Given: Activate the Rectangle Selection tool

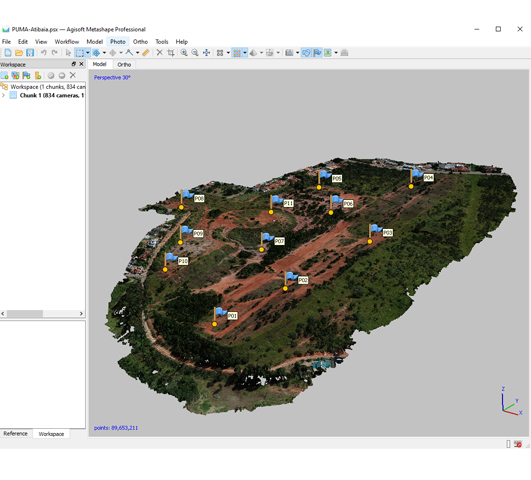Looking at the screenshot, I should pos(80,53).
